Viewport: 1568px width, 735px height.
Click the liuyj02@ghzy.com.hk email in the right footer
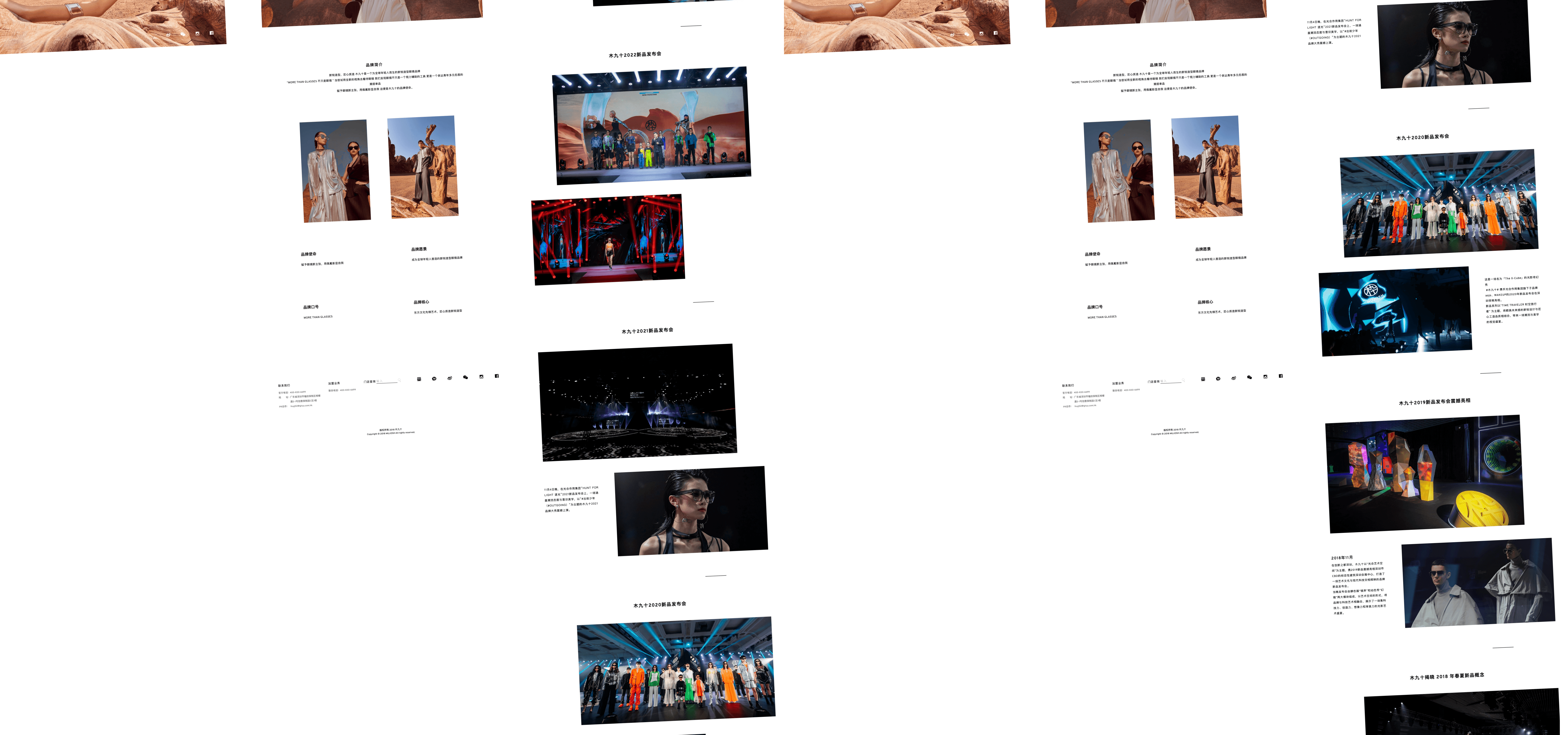pyautogui.click(x=1085, y=406)
